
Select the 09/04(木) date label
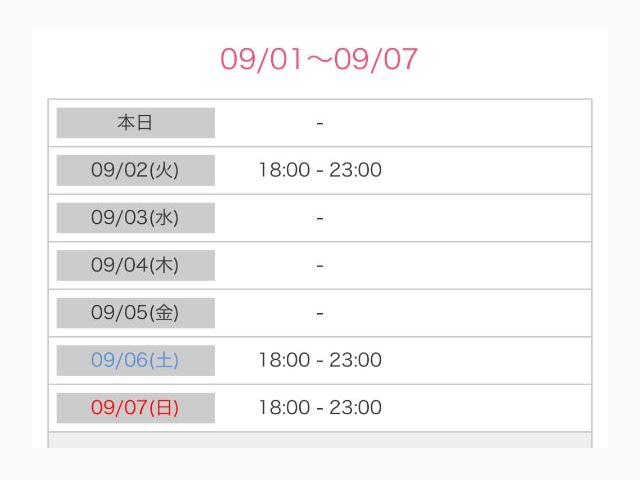coord(136,265)
